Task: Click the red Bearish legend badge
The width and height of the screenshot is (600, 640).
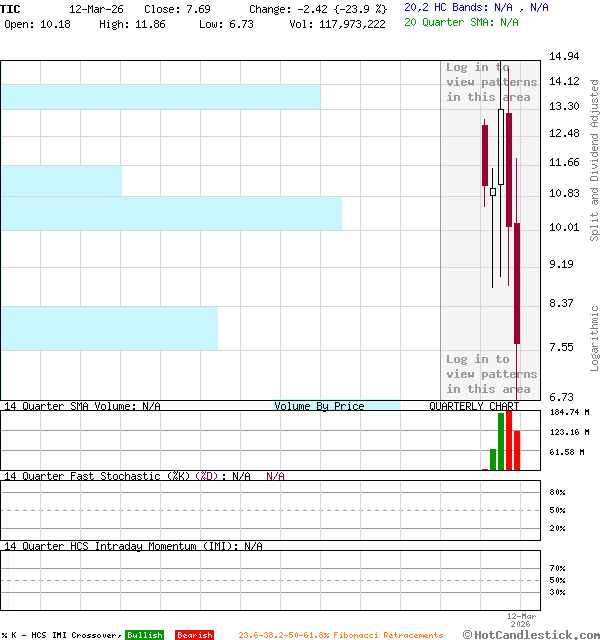Action: (194, 635)
